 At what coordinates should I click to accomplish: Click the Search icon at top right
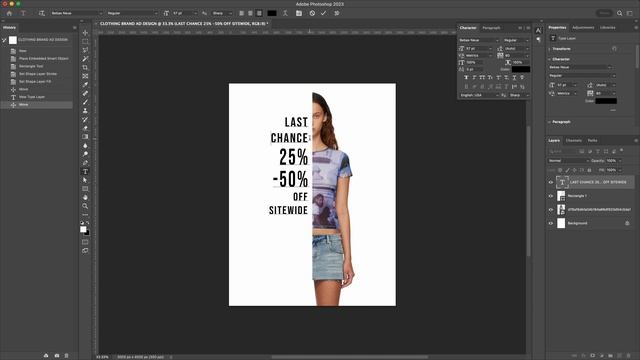620,13
